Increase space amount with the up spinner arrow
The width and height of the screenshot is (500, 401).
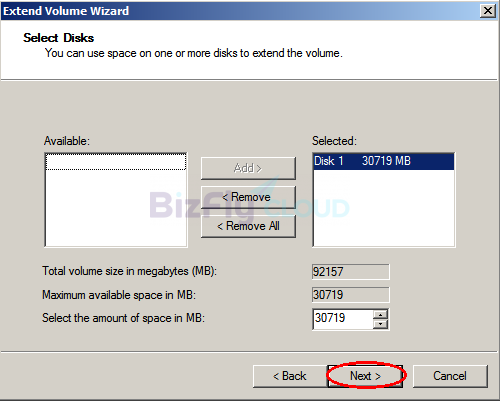pos(380,314)
